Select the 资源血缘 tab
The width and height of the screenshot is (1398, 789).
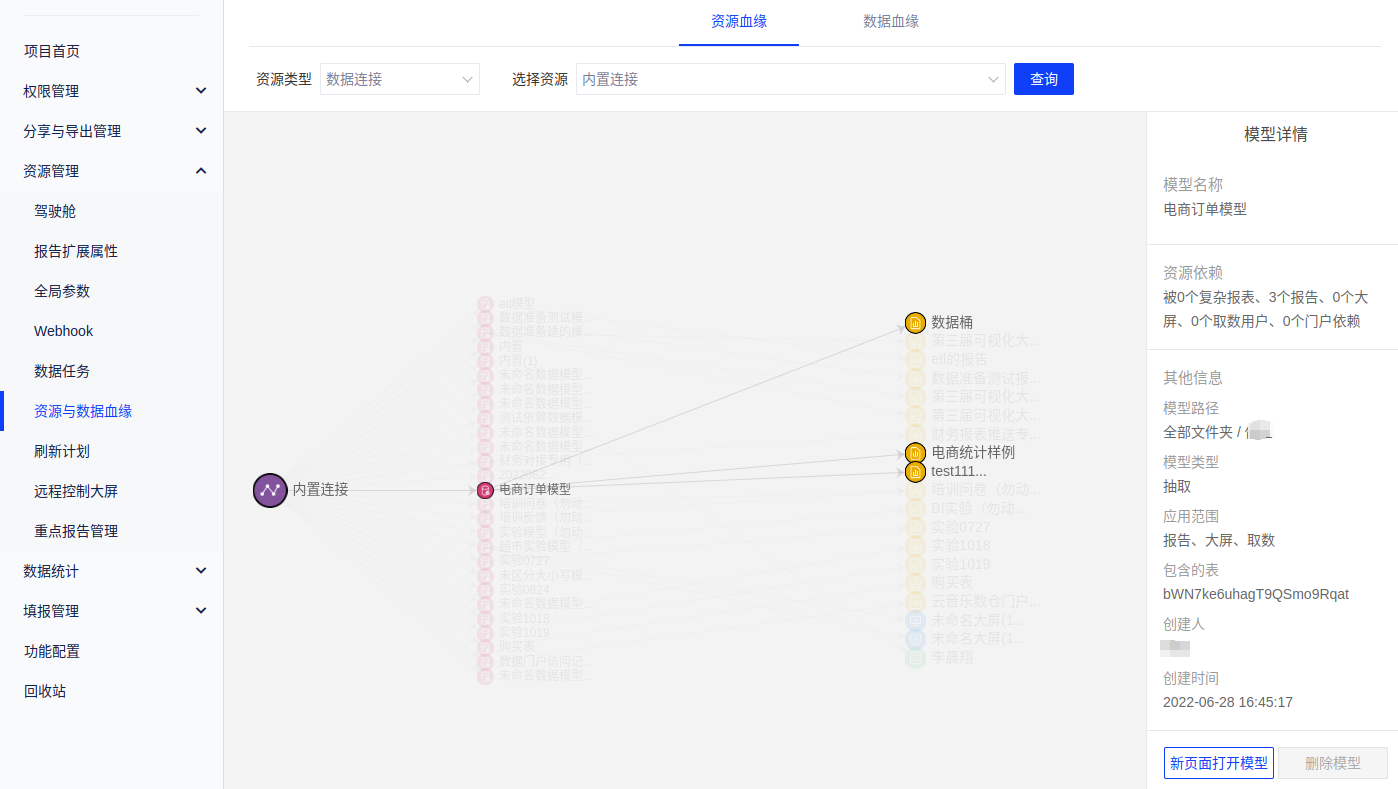tap(739, 21)
